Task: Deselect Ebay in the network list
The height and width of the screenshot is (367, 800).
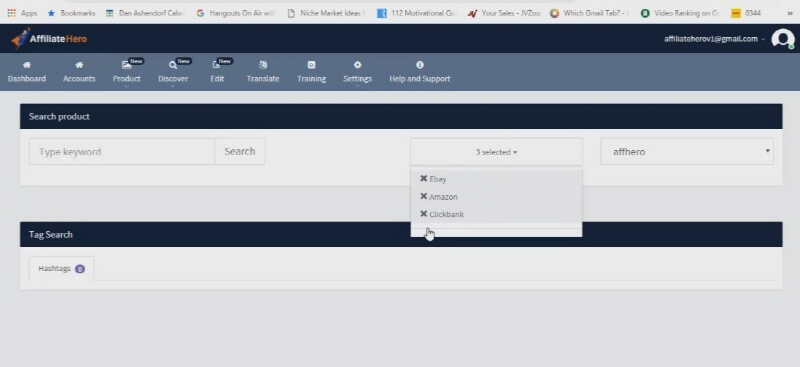Action: point(496,179)
